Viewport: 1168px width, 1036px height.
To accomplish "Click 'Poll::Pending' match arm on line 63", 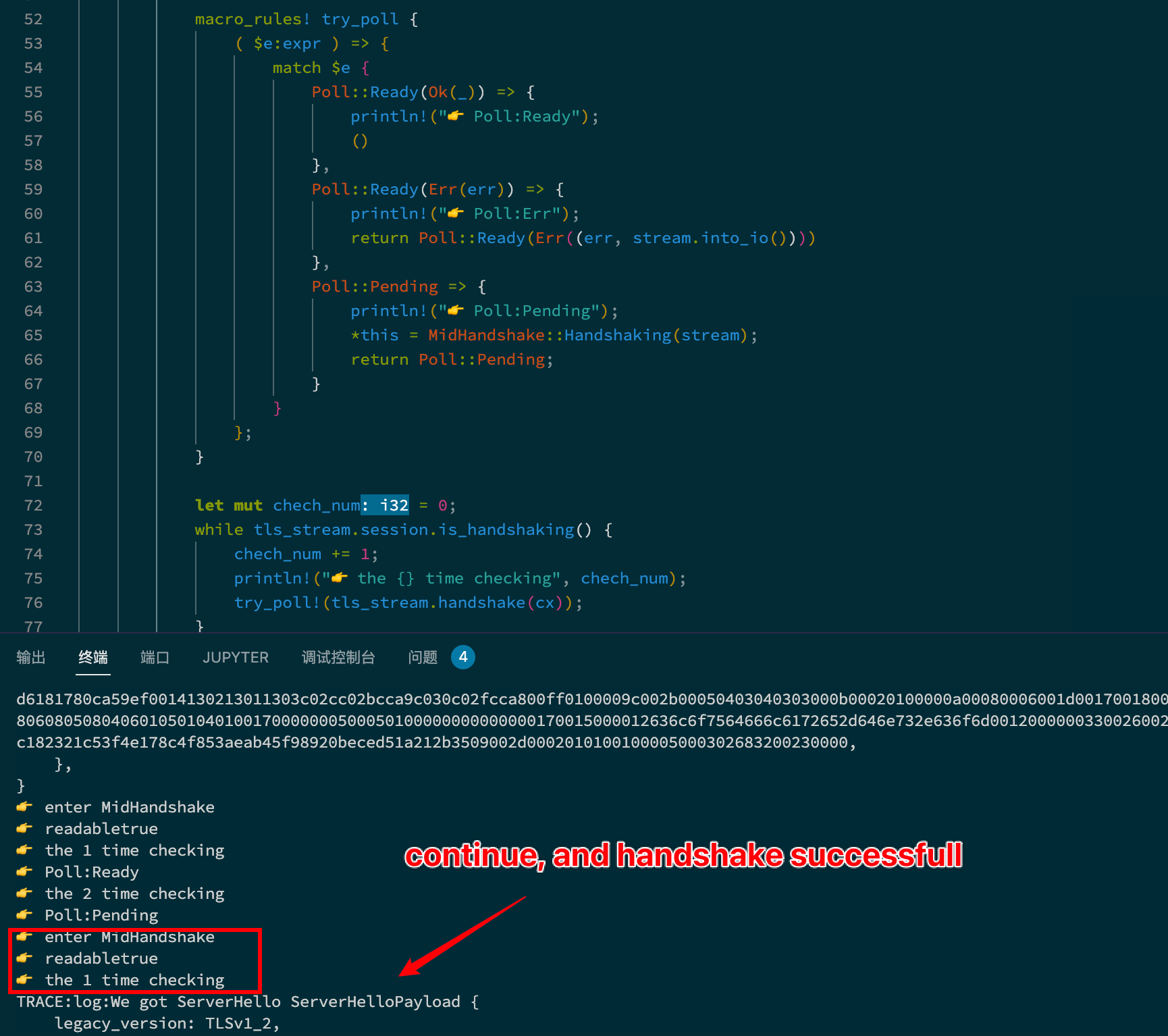I will [375, 286].
